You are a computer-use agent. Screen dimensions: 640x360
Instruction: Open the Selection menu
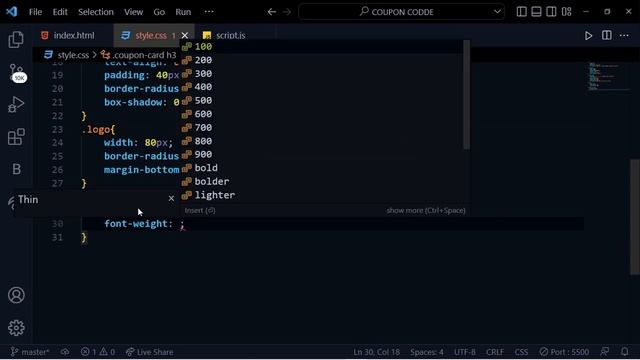(96, 12)
